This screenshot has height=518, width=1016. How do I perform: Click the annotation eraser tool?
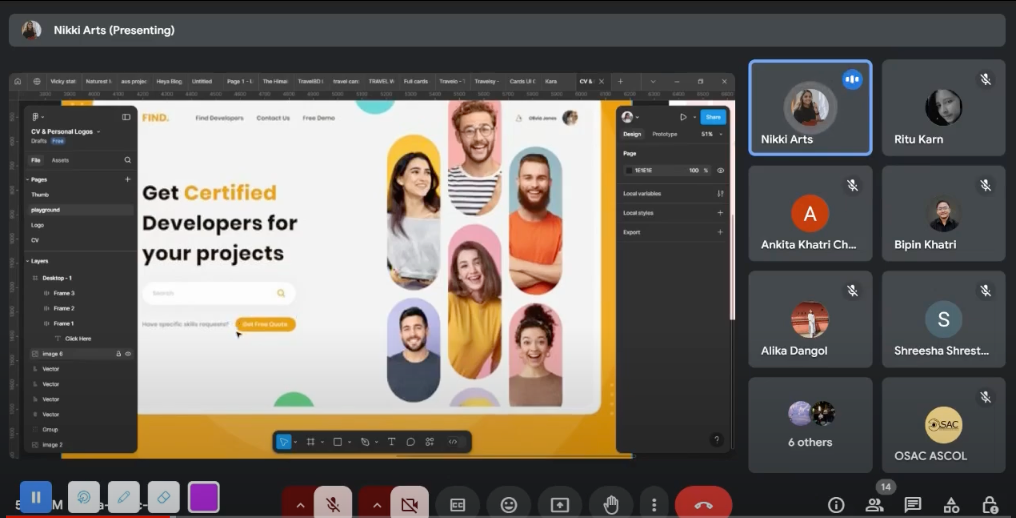click(x=164, y=497)
